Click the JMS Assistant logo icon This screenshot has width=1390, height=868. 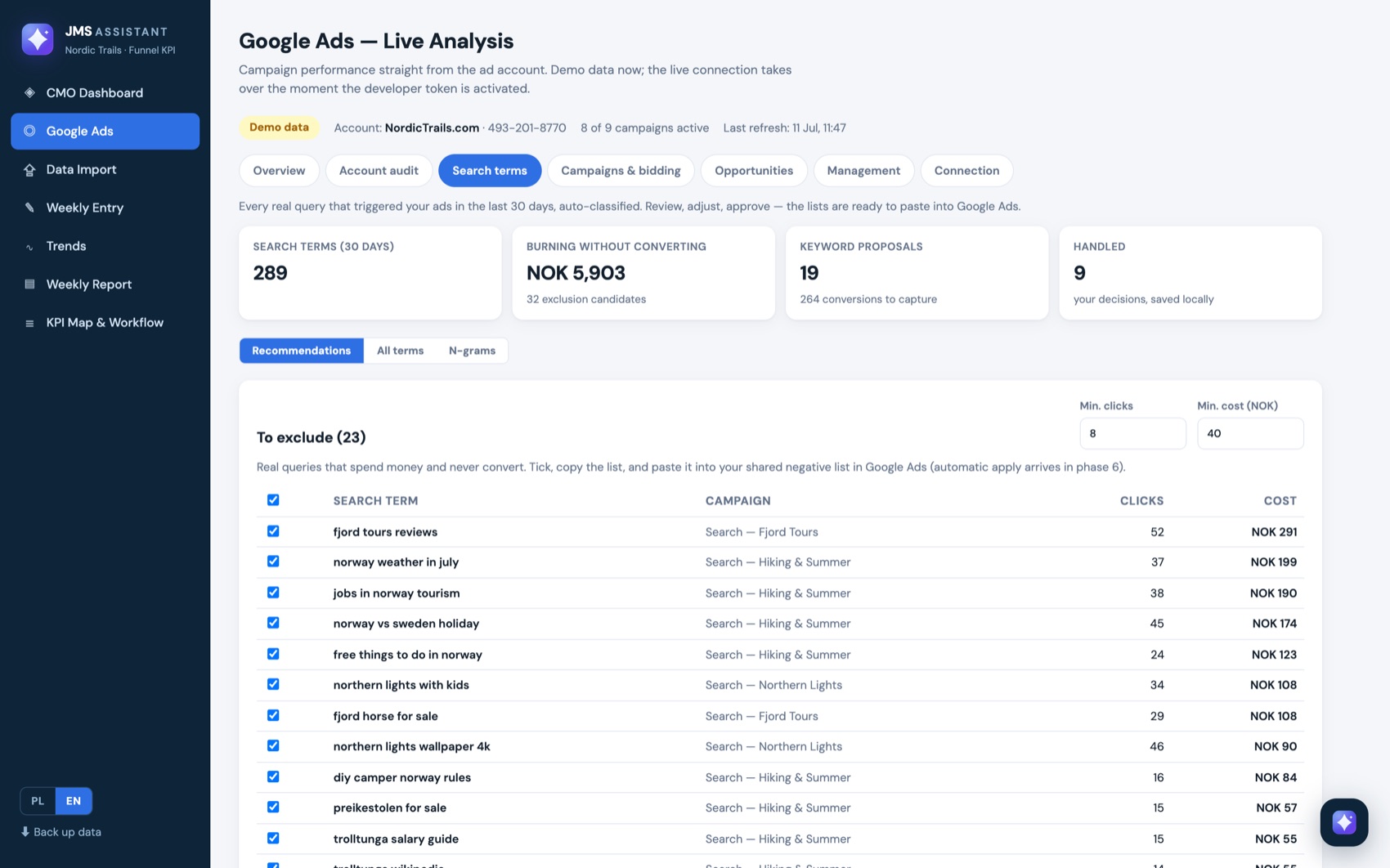click(38, 39)
